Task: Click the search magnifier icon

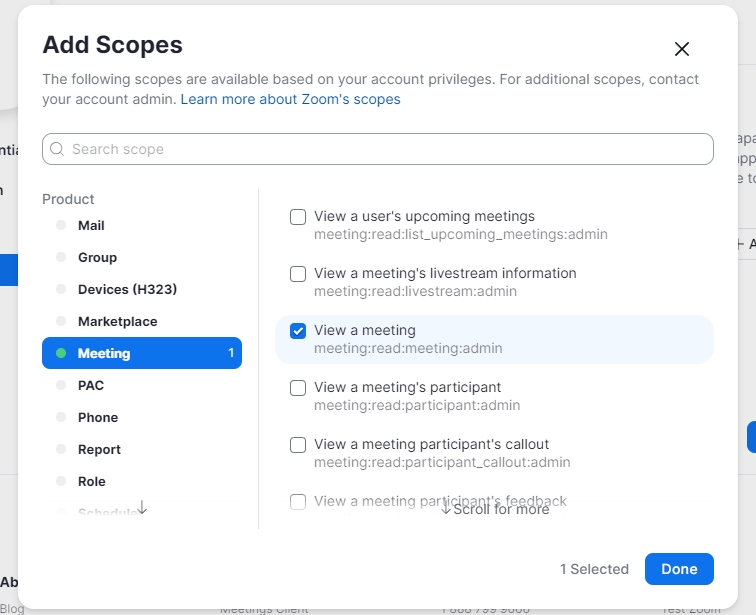Action: [x=57, y=149]
